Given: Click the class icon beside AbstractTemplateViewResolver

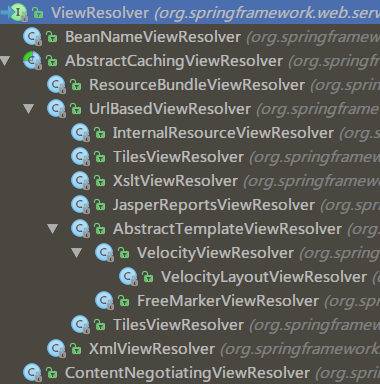Looking at the screenshot, I should coord(80,229).
